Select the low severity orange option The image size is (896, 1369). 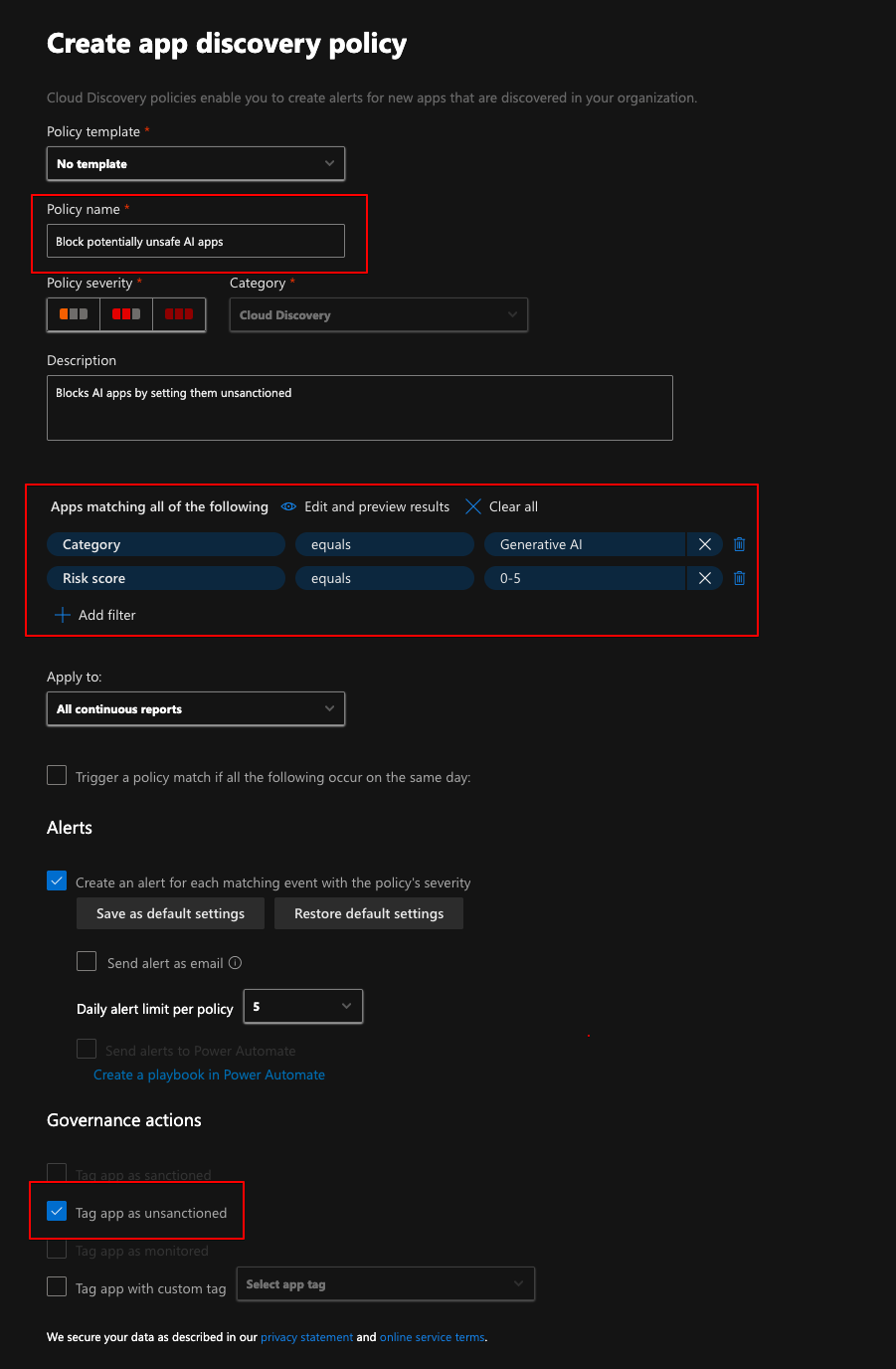[x=74, y=314]
